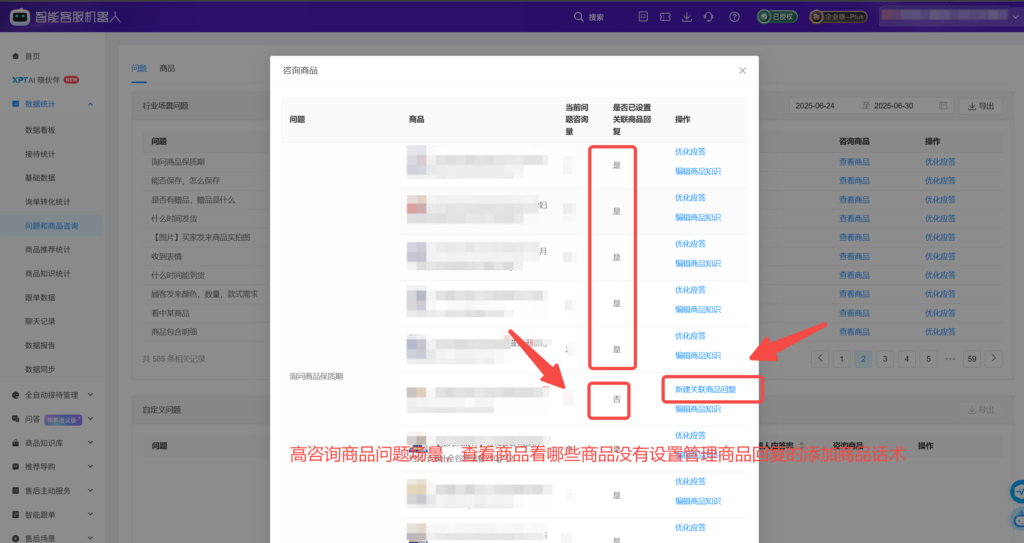Screen dimensions: 1024x543
Task: Click the 2025-06-24 start date field
Action: (x=815, y=106)
